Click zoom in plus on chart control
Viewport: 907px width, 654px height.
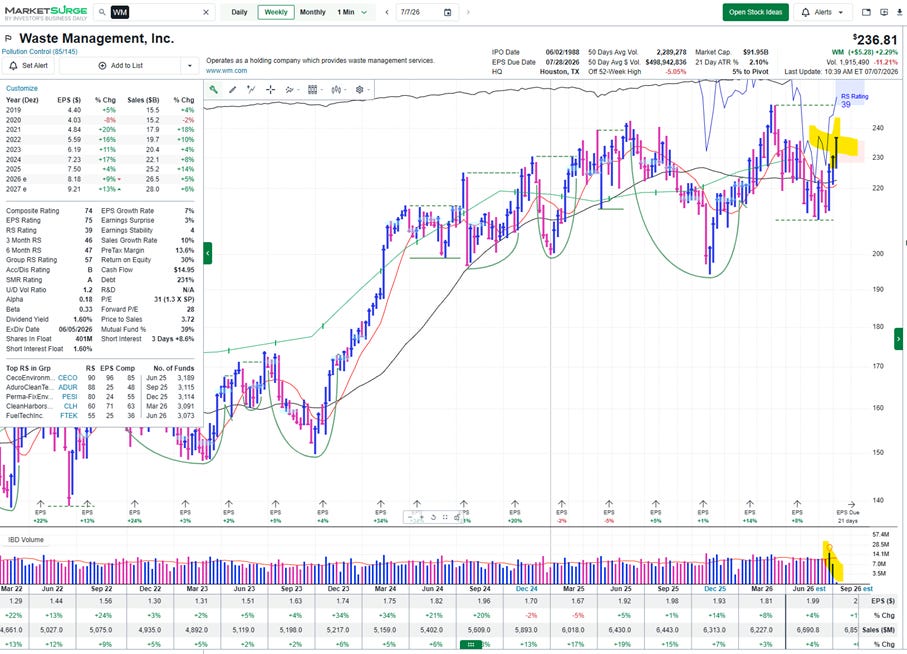coord(422,518)
